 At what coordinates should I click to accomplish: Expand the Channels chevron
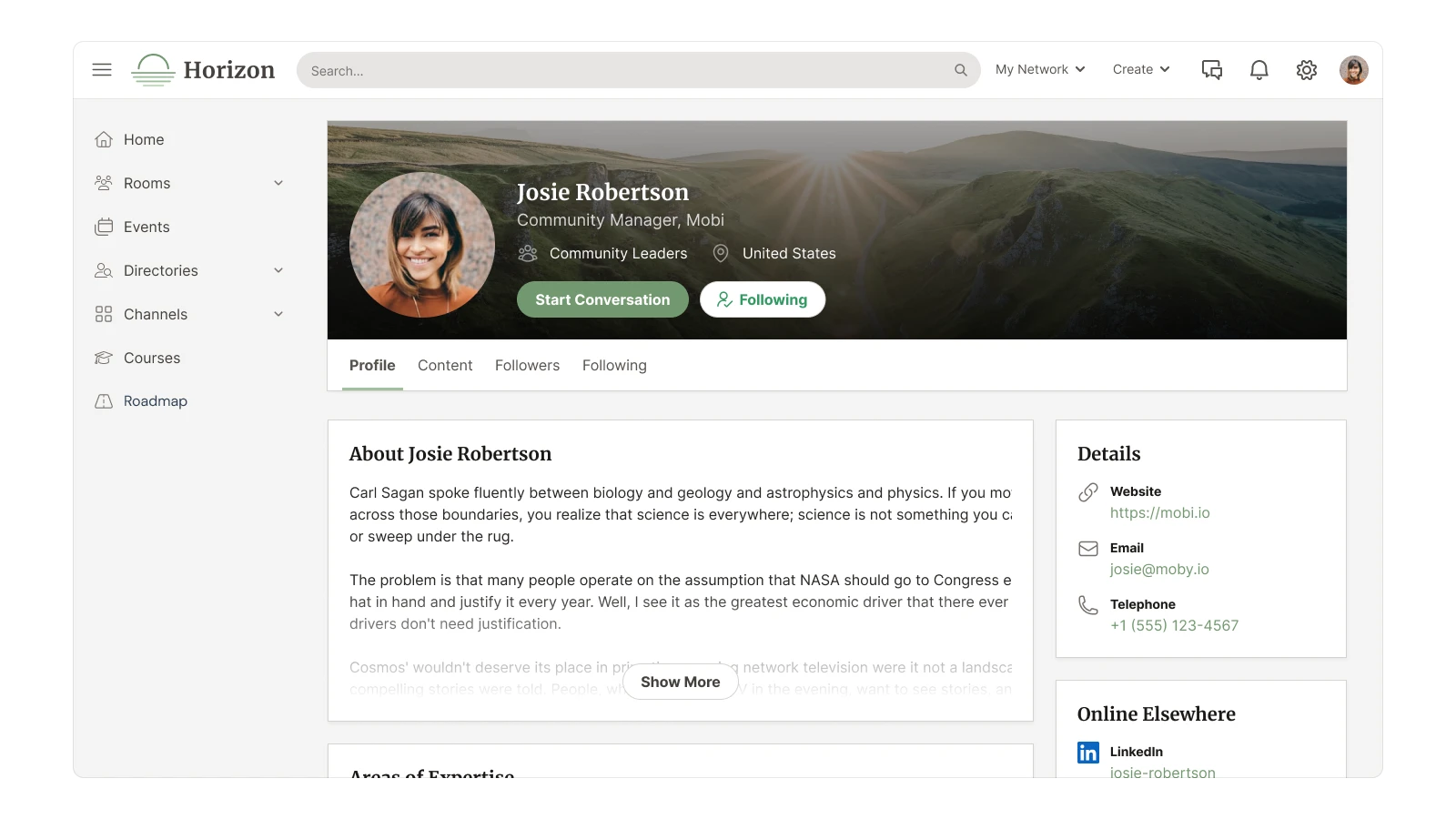click(278, 314)
